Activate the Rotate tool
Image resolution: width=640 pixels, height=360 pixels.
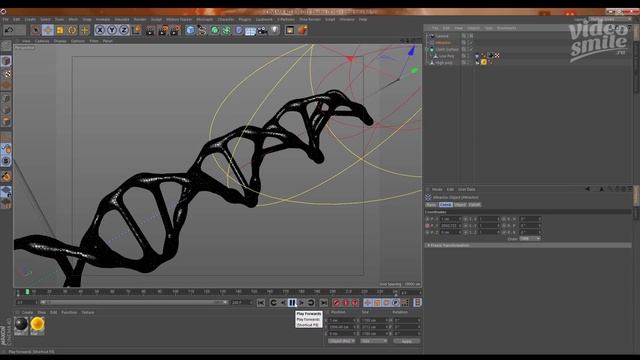[72, 30]
